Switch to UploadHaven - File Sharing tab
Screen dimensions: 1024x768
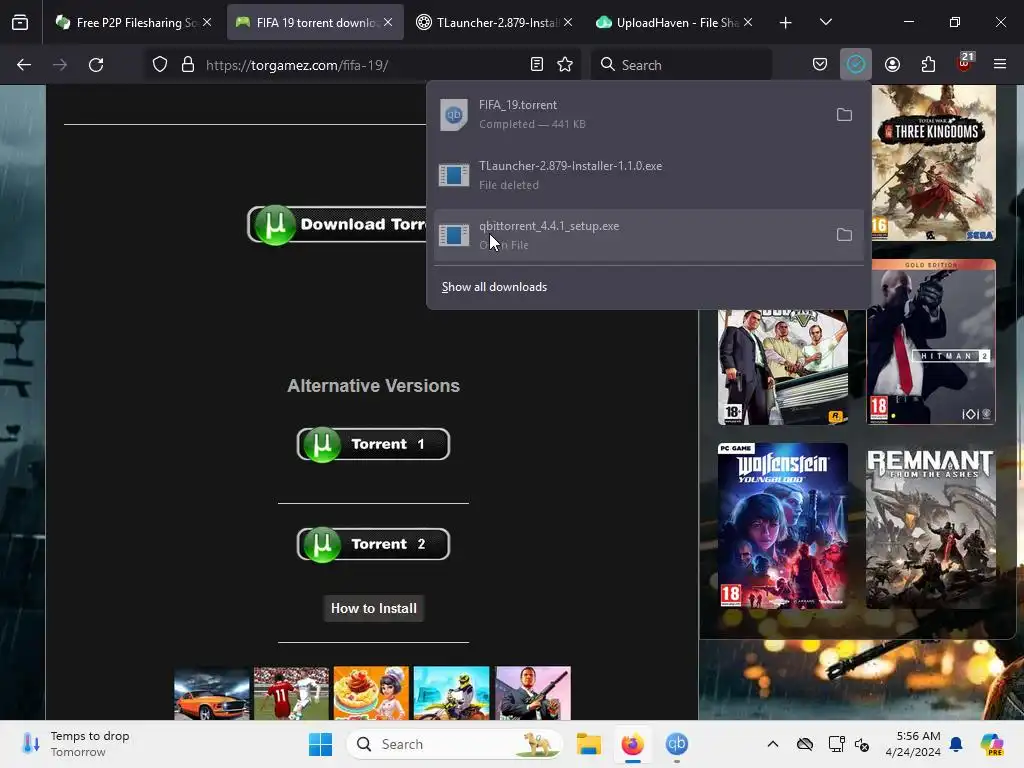tap(675, 23)
